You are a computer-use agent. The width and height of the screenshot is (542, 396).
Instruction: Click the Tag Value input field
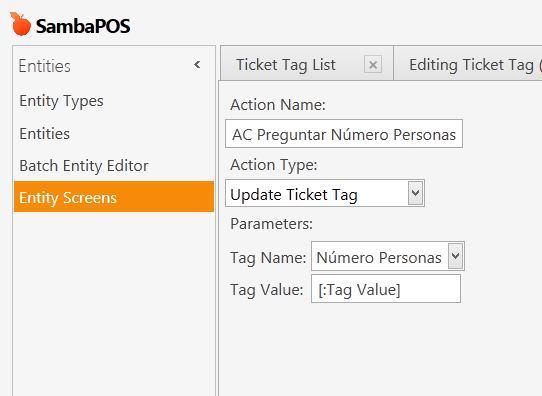click(x=386, y=289)
